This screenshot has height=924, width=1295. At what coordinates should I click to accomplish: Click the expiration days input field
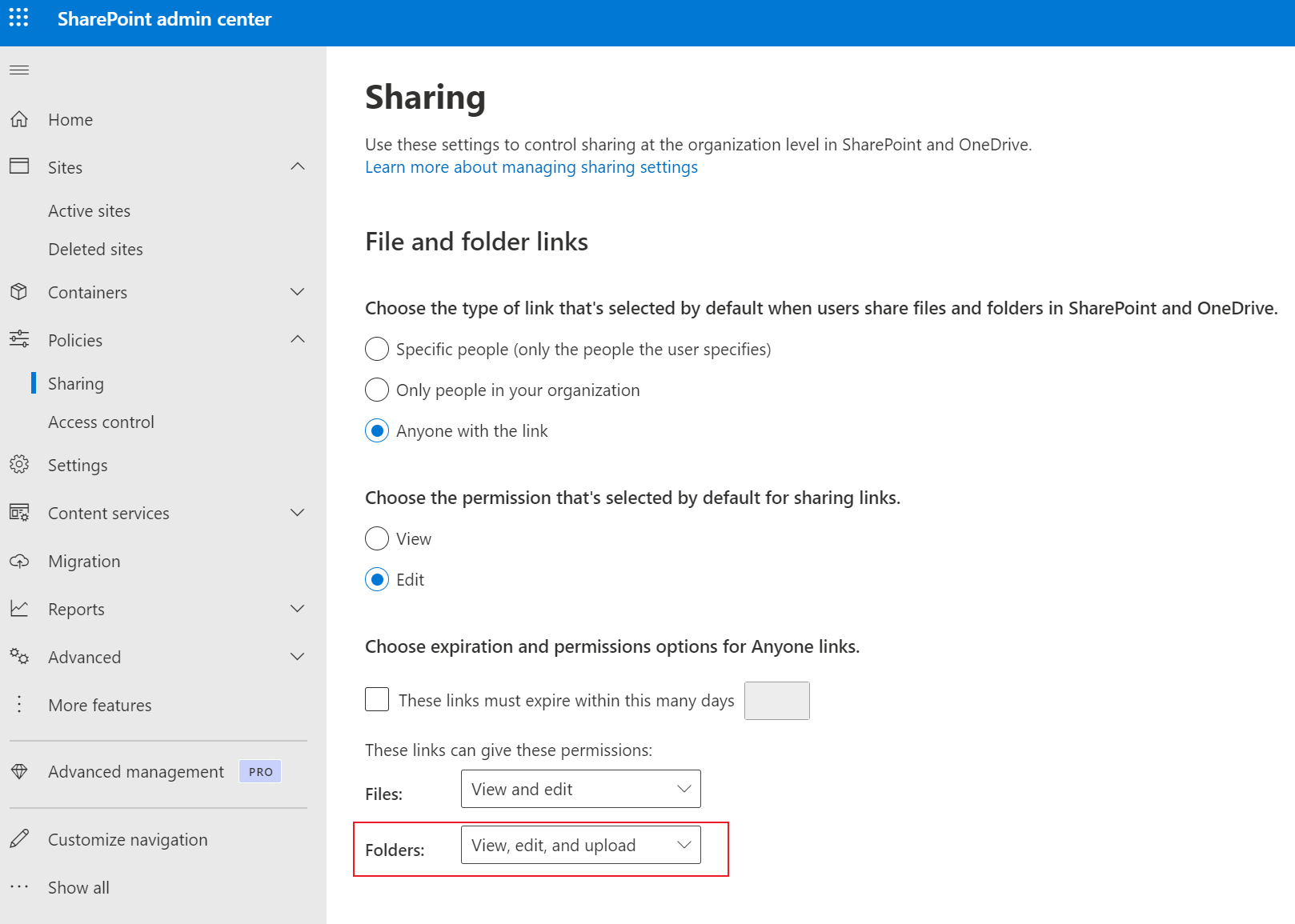click(776, 701)
